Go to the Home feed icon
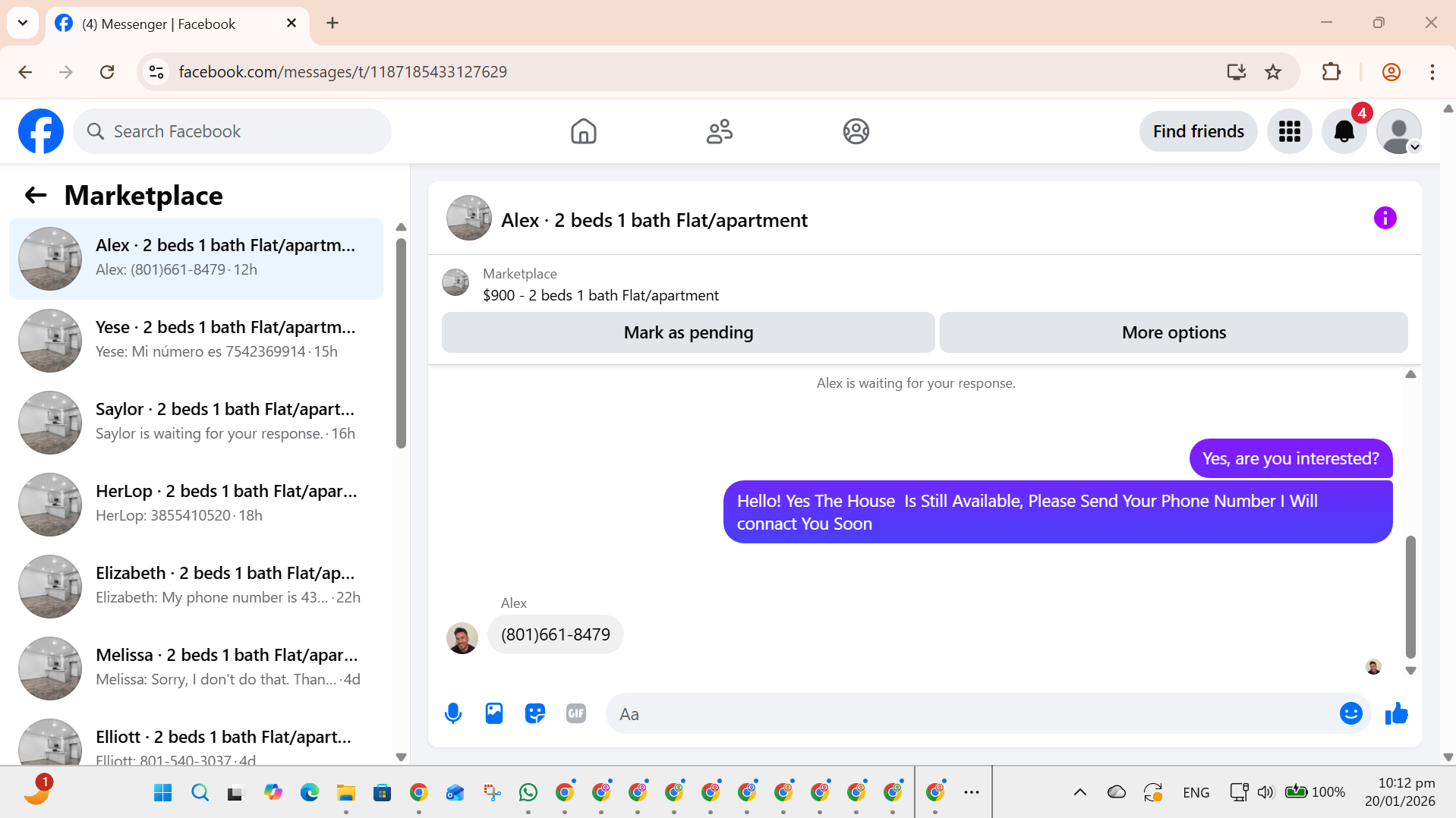Image resolution: width=1456 pixels, height=818 pixels. pos(583,131)
